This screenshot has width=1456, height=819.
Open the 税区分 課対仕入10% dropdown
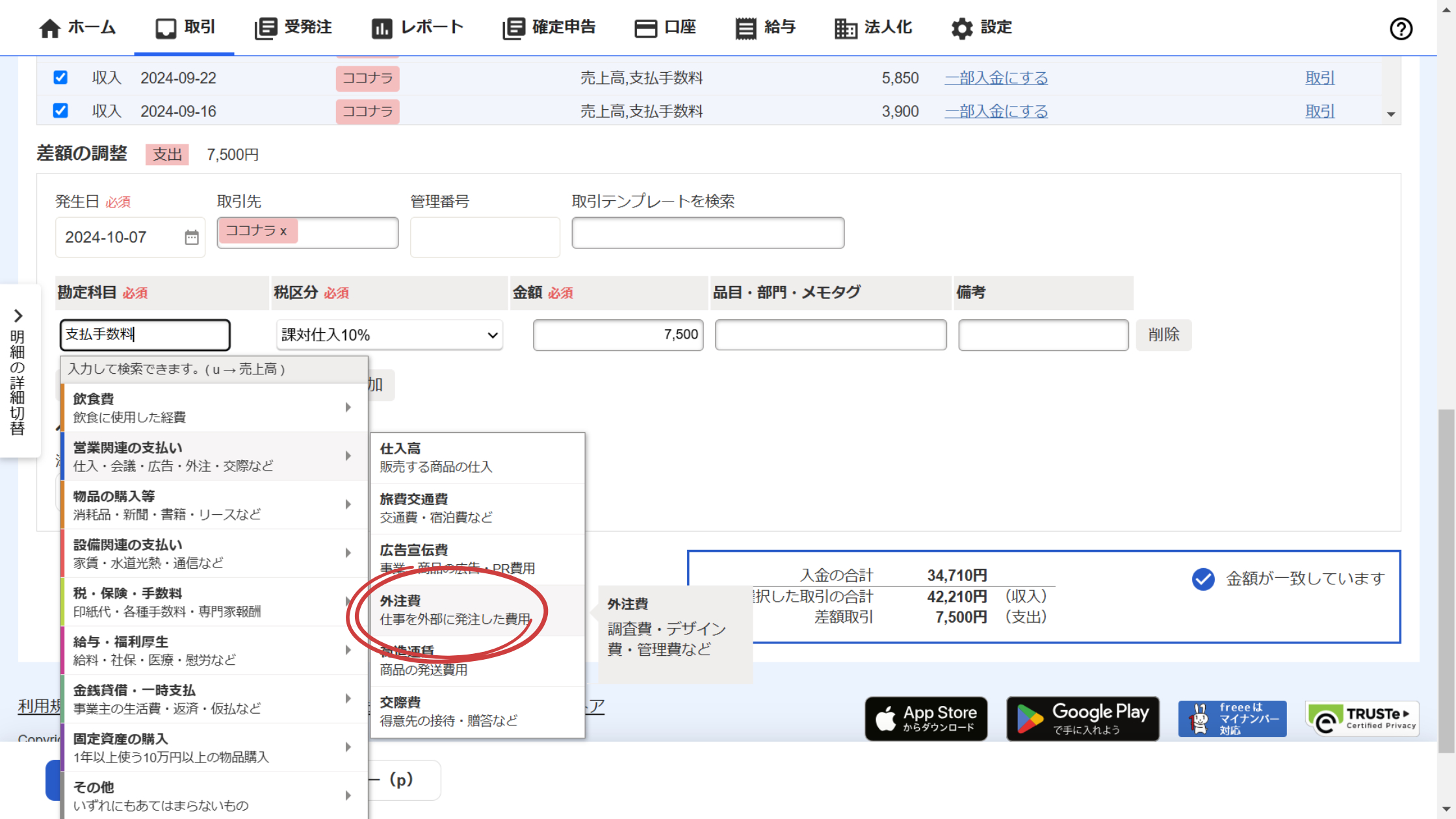click(x=389, y=335)
